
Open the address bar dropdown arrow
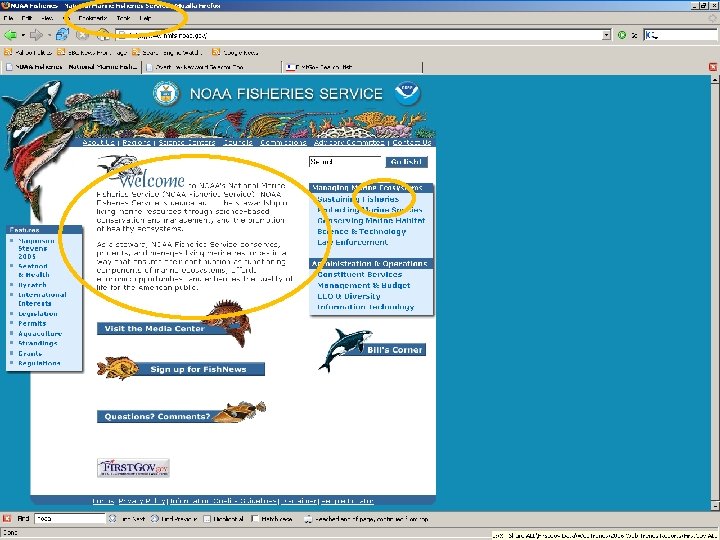pos(607,35)
